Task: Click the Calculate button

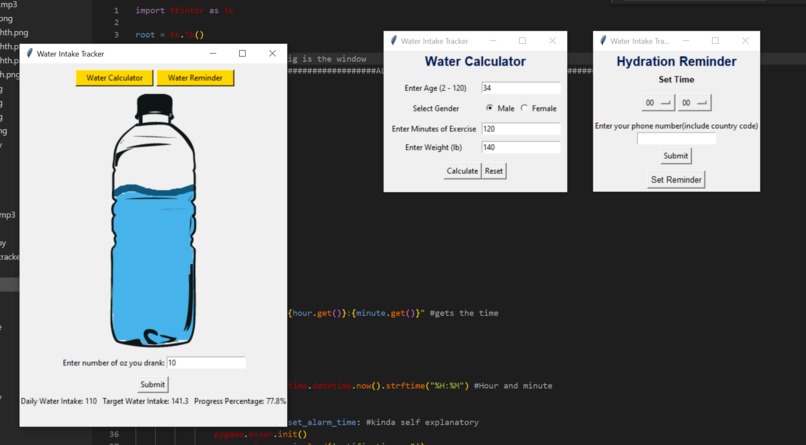Action: tap(462, 171)
